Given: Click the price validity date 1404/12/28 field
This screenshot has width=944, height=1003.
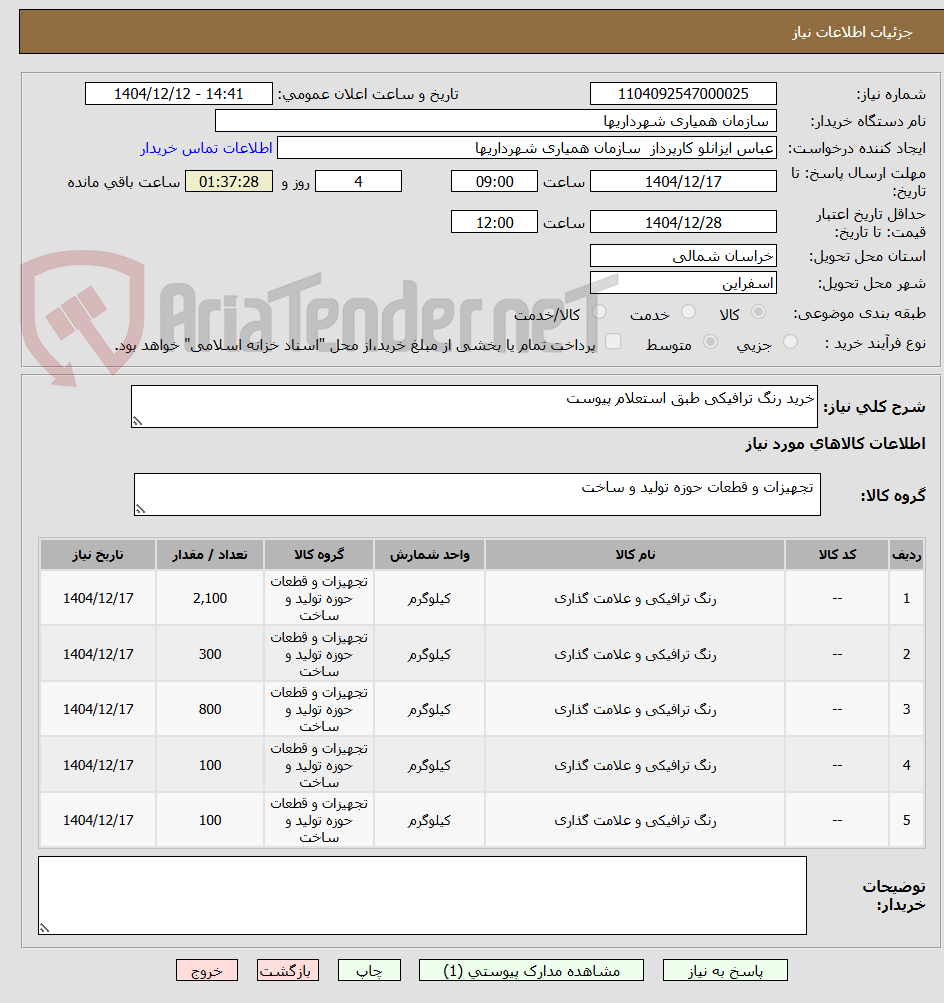Looking at the screenshot, I should click(x=683, y=223).
